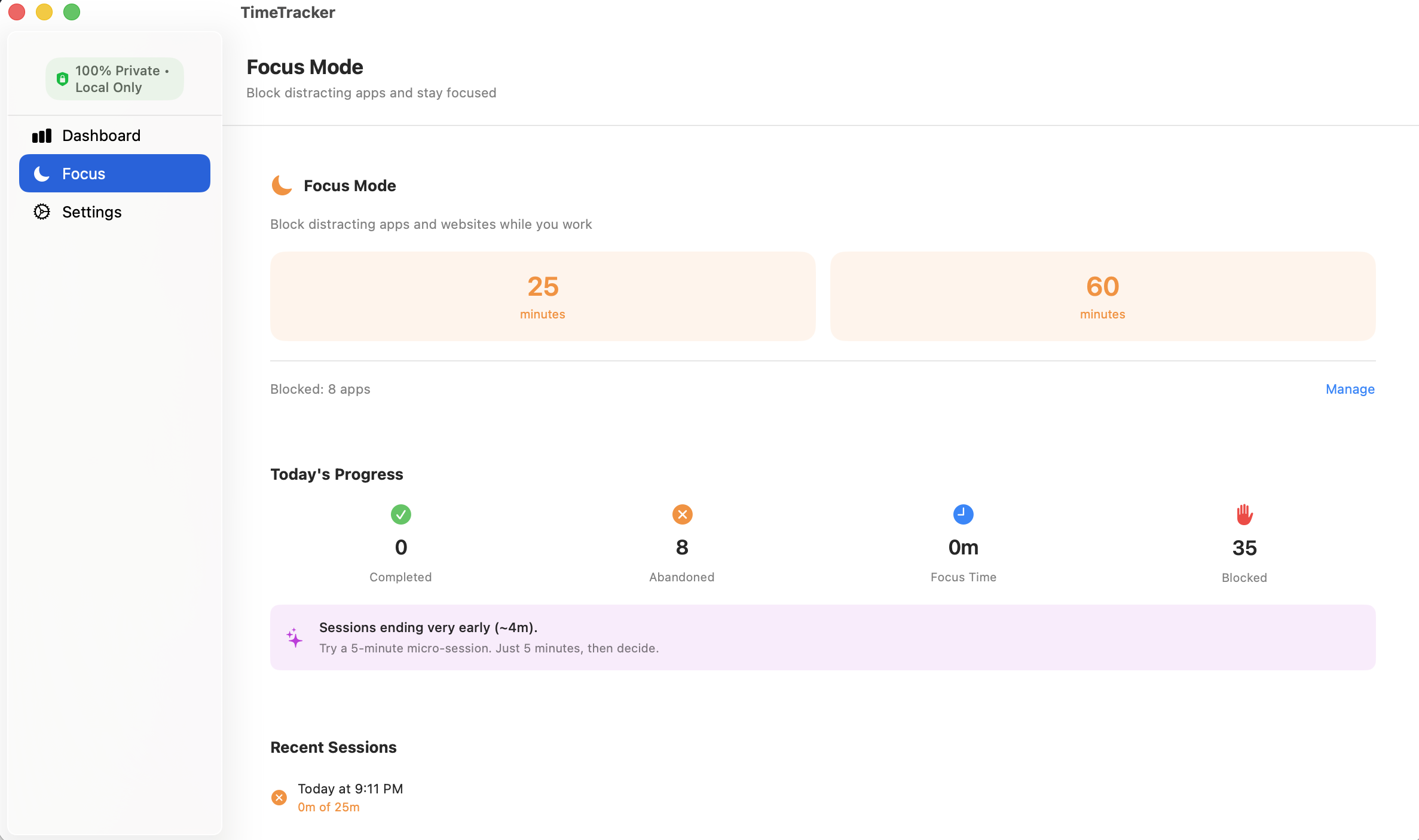Select the 60 minutes duration option
1419x840 pixels.
click(1102, 296)
